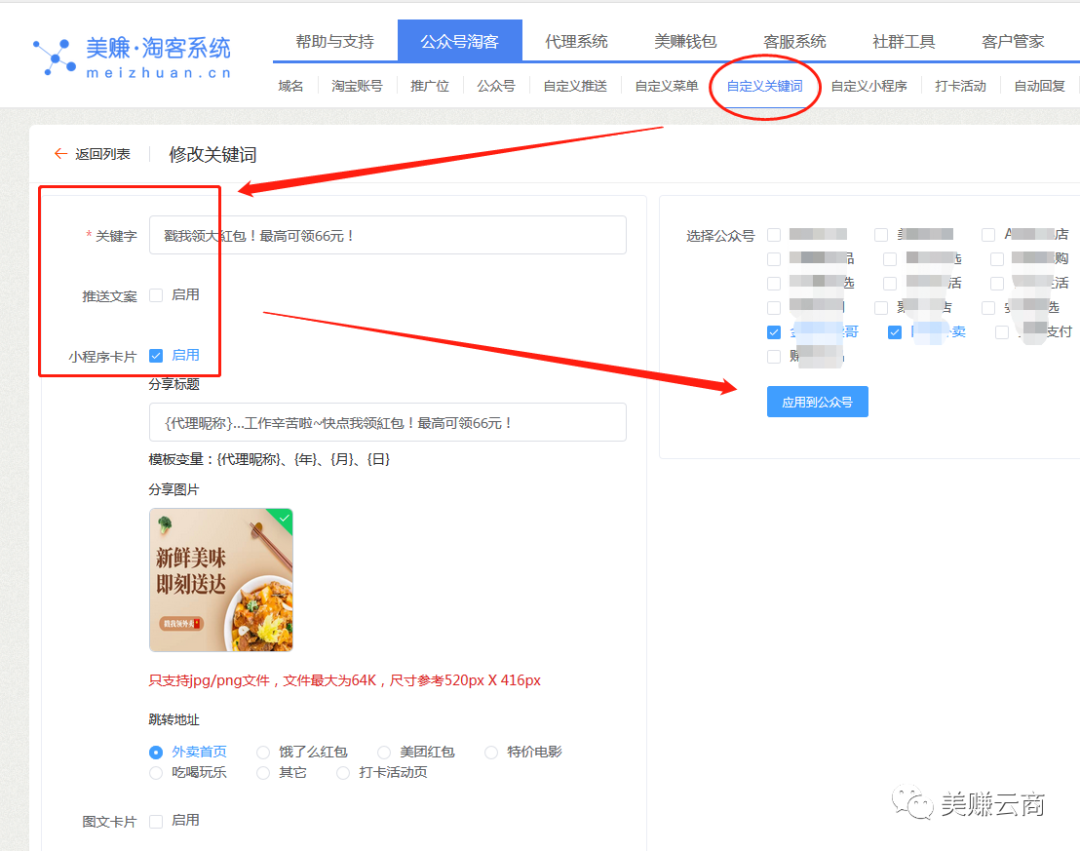The width and height of the screenshot is (1080, 851).
Task: Click the 分享标题 text field
Action: [x=387, y=423]
